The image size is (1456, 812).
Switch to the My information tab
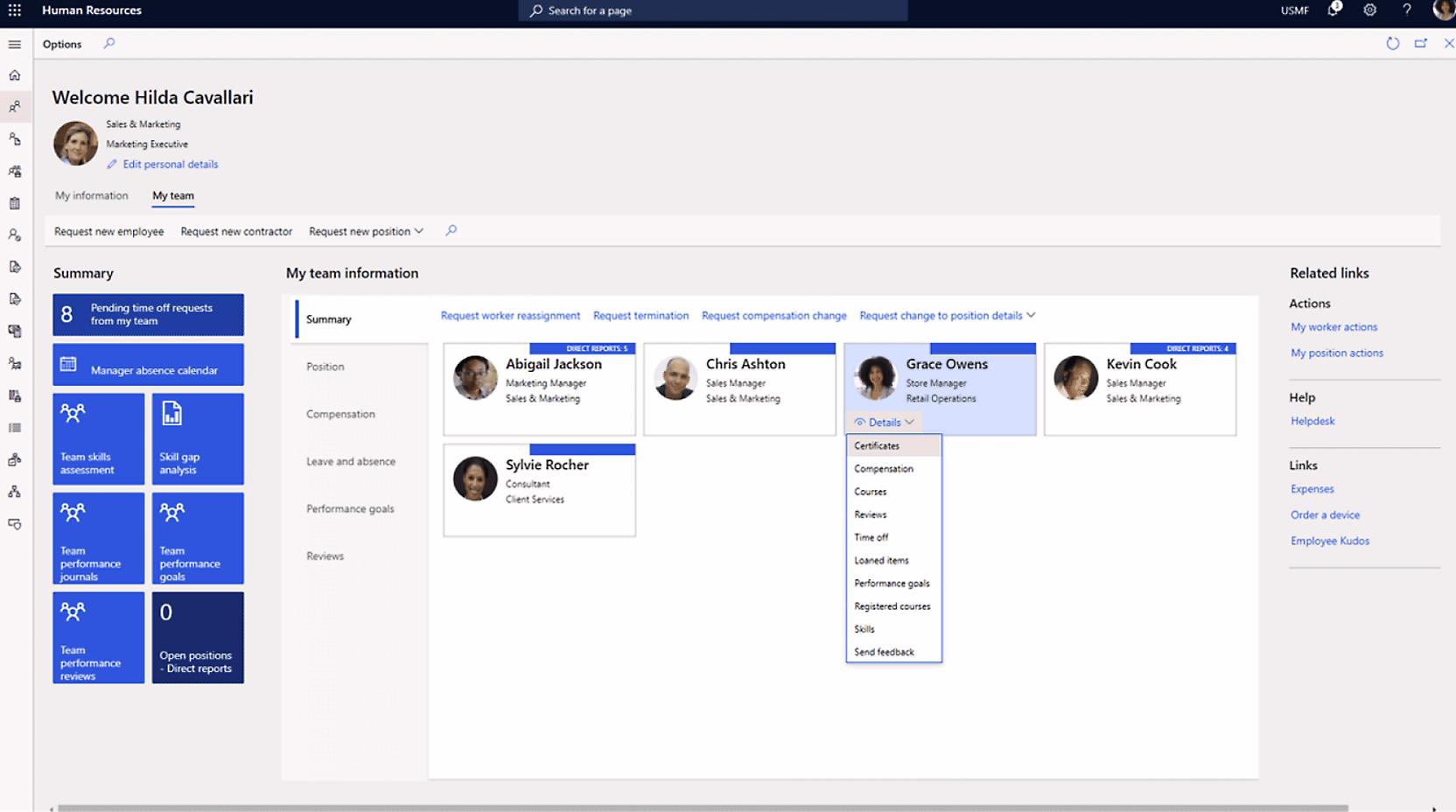coord(91,196)
